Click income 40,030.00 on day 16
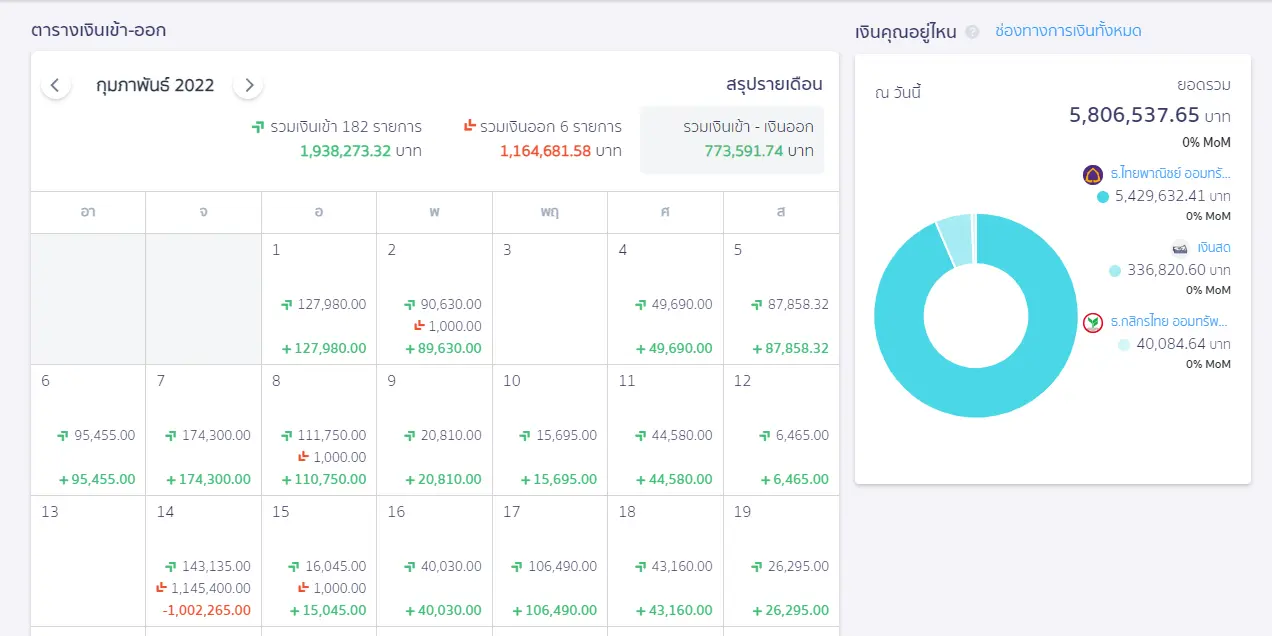The height and width of the screenshot is (636, 1272). [x=451, y=566]
